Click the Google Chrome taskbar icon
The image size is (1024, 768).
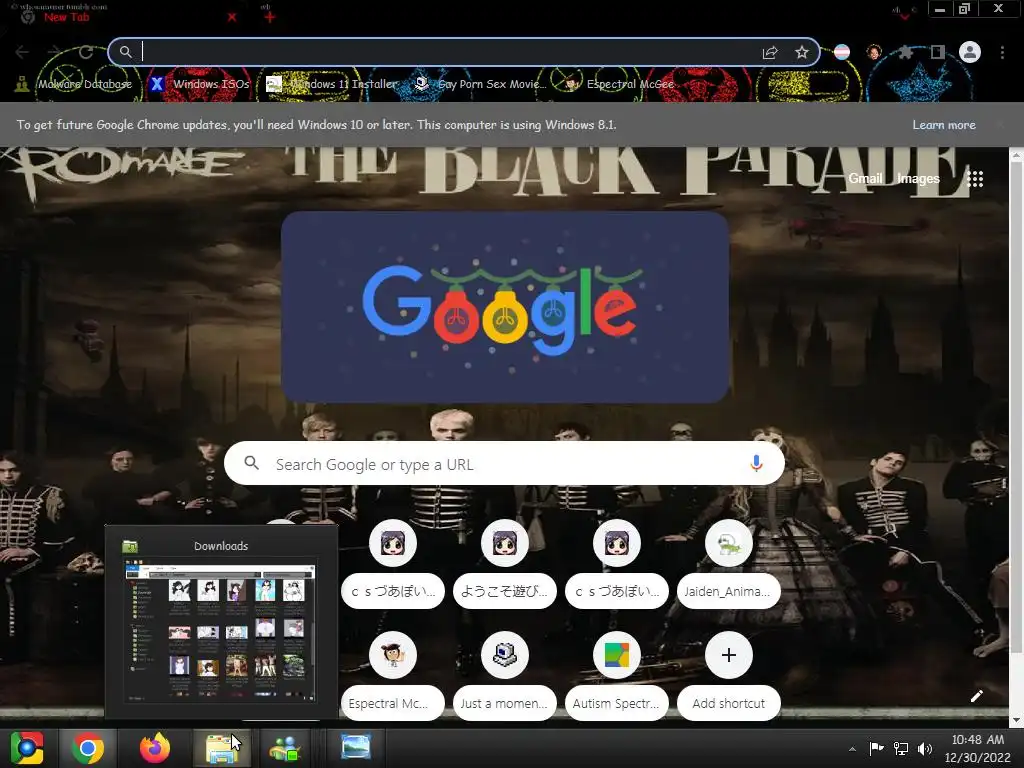click(88, 748)
